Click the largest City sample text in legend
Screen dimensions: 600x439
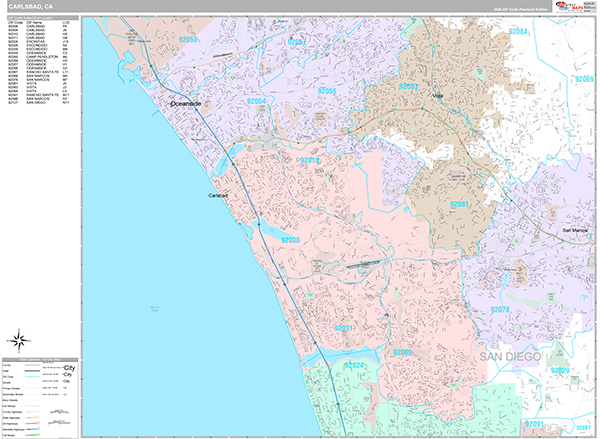69,368
